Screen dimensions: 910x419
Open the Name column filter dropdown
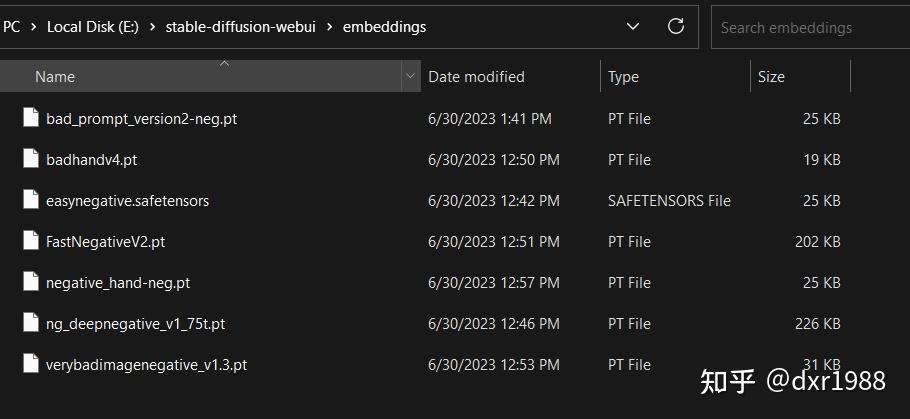(x=410, y=77)
